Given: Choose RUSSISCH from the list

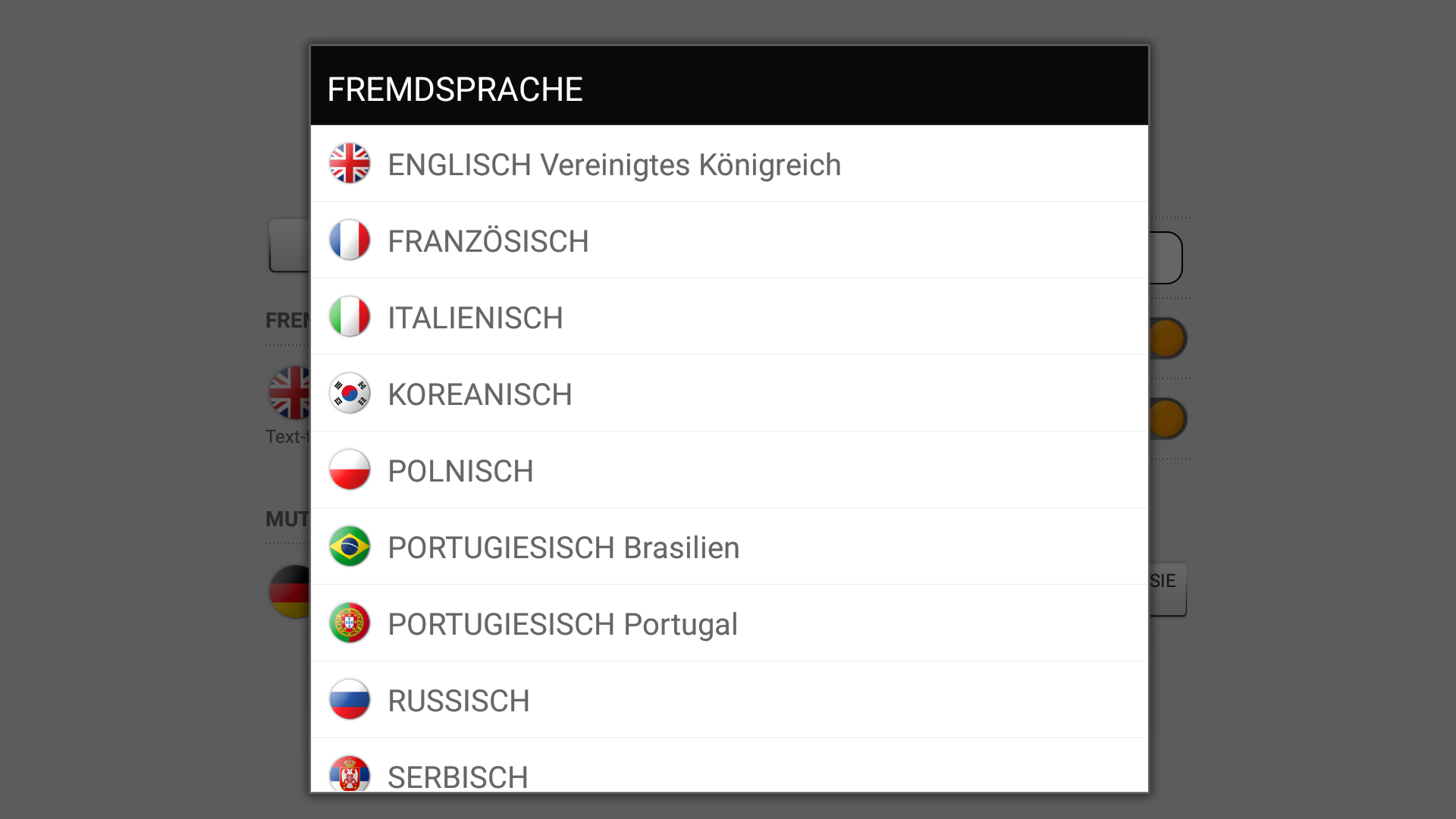Looking at the screenshot, I should (459, 701).
